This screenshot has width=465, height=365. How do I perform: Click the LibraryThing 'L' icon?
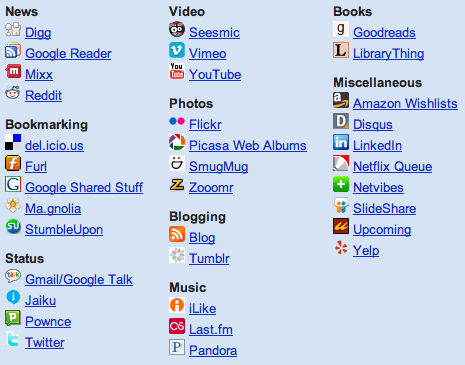[x=341, y=51]
